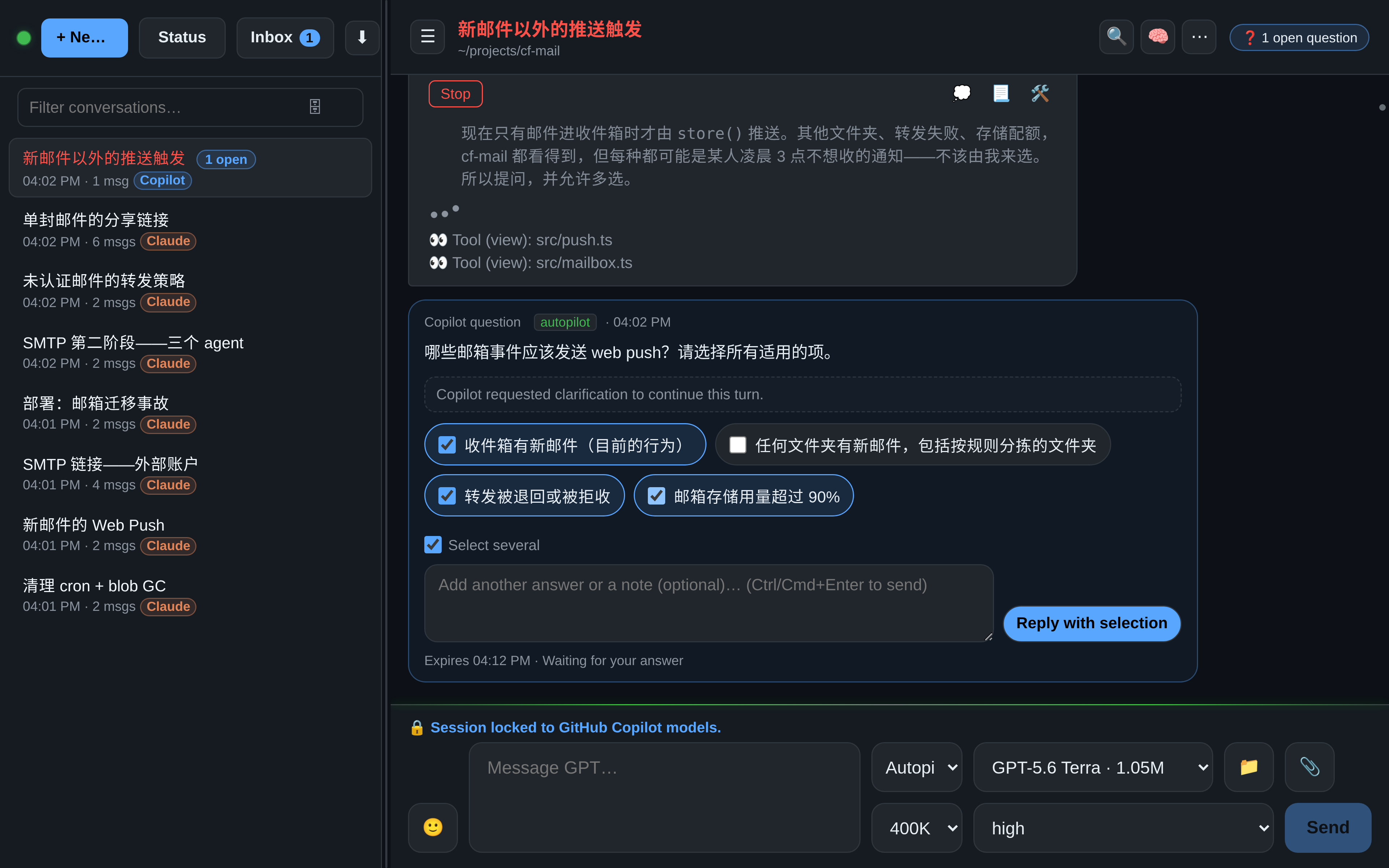The height and width of the screenshot is (868, 1389).
Task: Click the green connection status dot
Action: [24, 38]
